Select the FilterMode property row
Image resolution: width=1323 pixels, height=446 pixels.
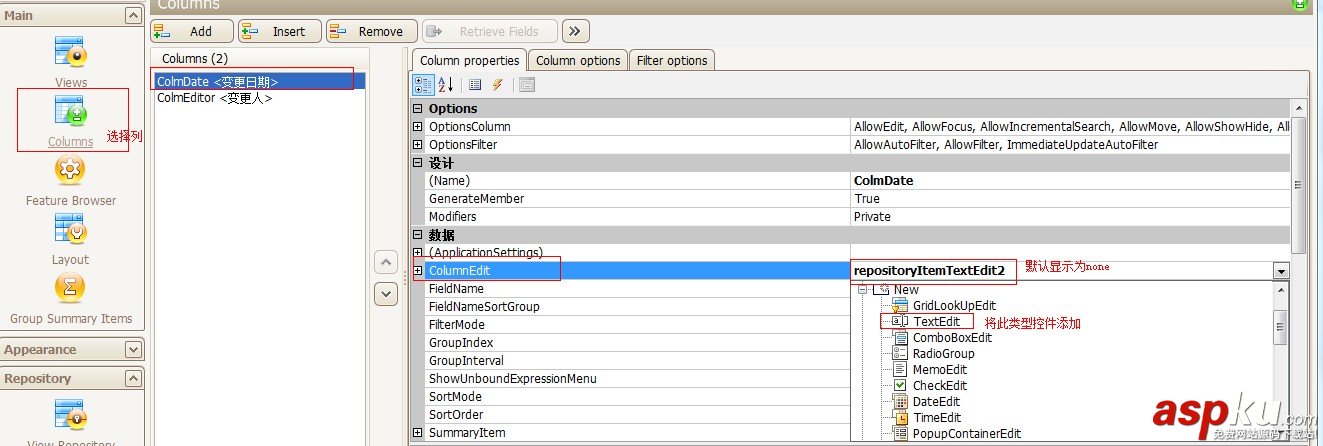coord(638,325)
